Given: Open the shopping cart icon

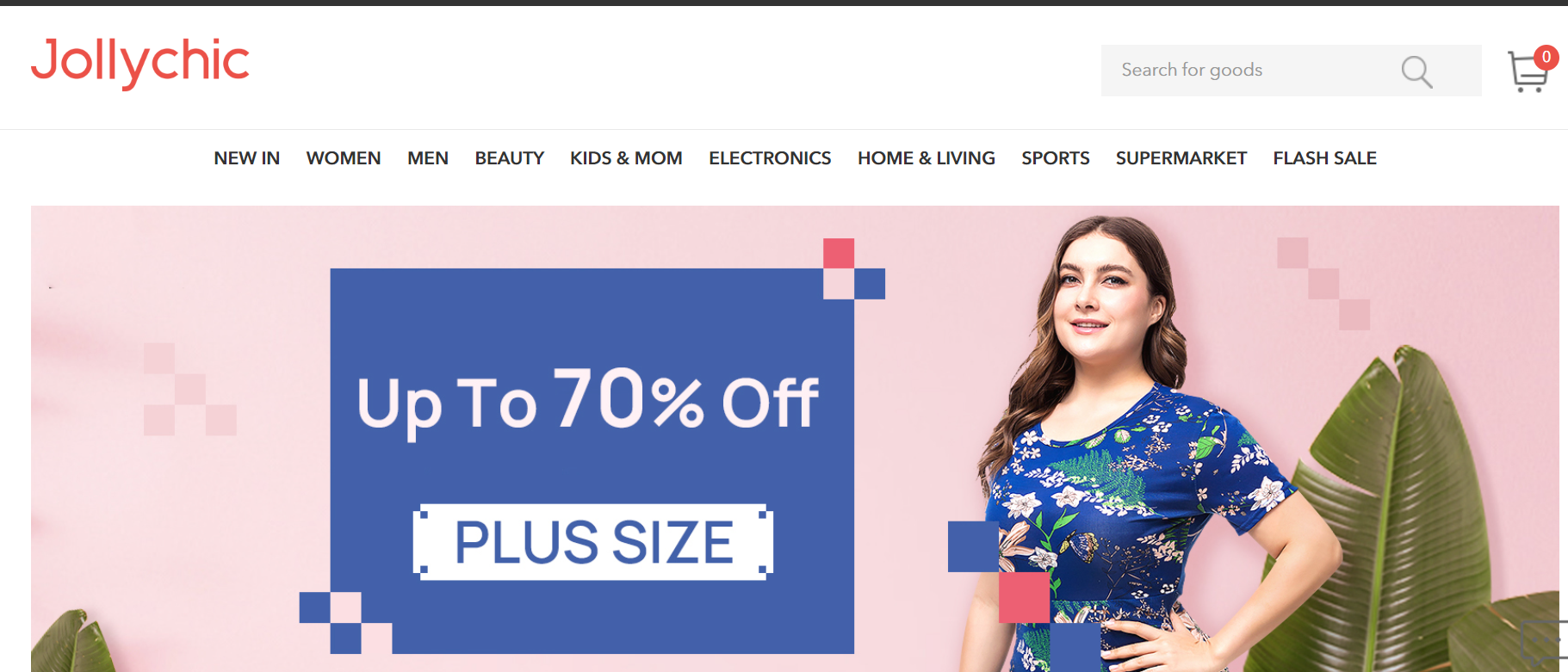Looking at the screenshot, I should [1528, 72].
